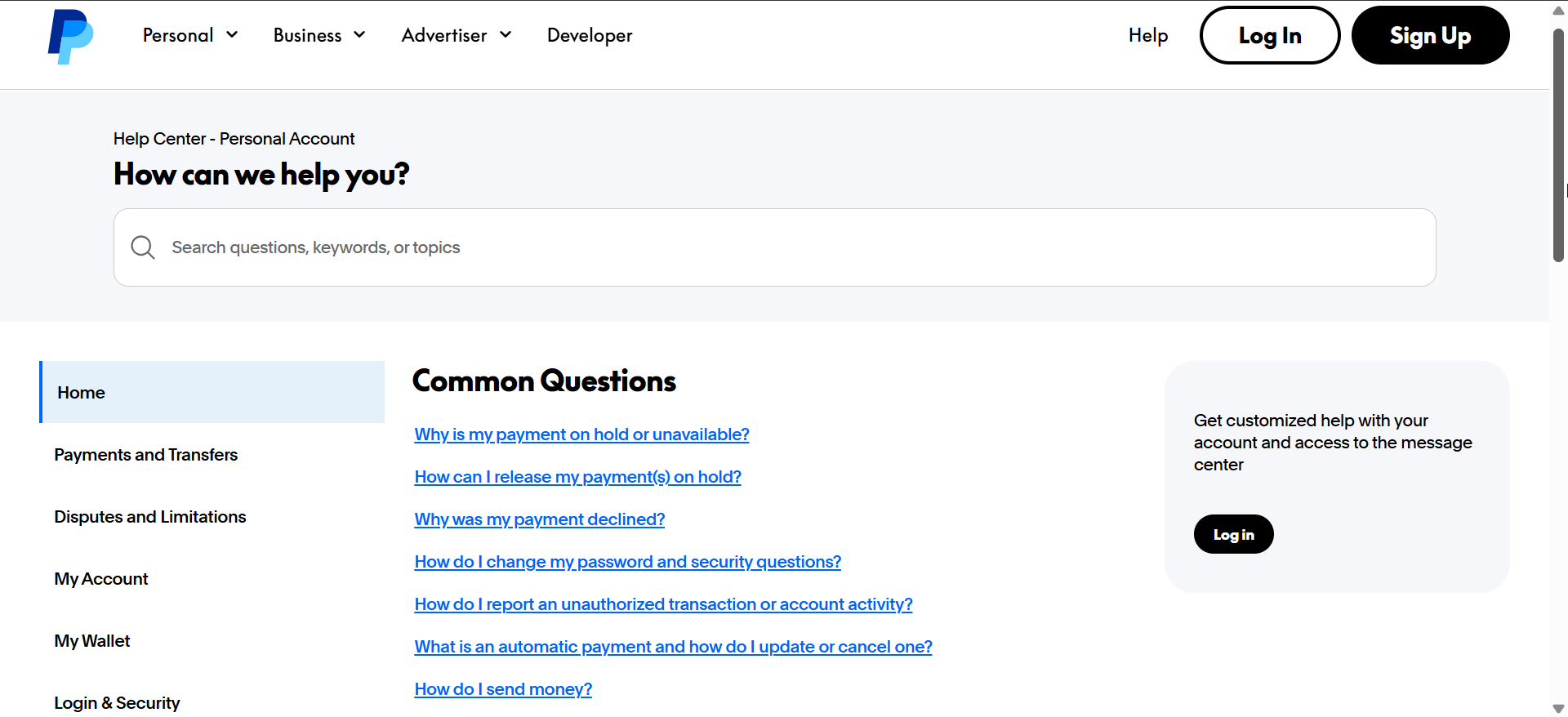Click the Sign Up button
Screen dimensions: 1568x717
(1430, 35)
